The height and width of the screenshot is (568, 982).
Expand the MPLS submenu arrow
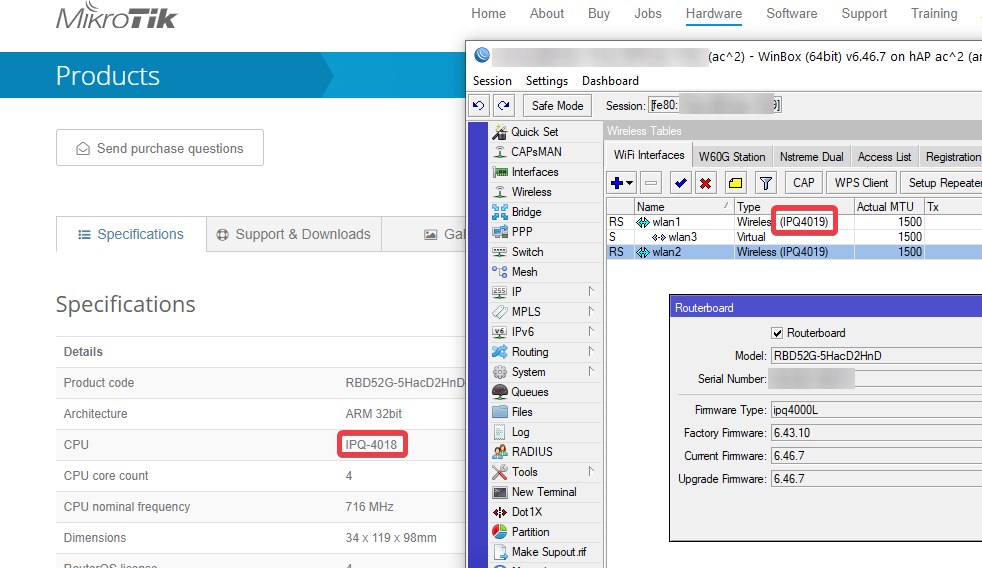pyautogui.click(x=591, y=311)
